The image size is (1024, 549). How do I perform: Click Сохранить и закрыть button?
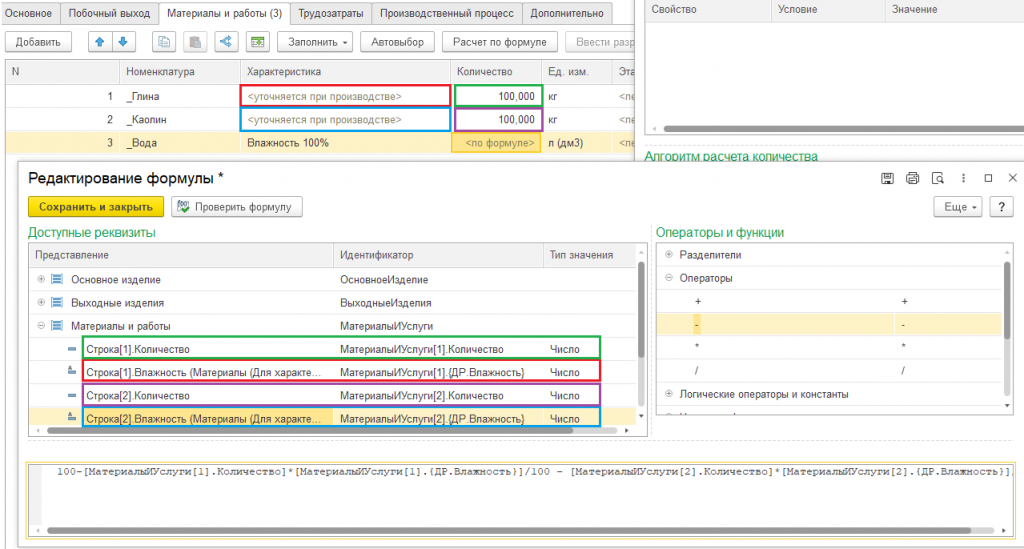(95, 207)
